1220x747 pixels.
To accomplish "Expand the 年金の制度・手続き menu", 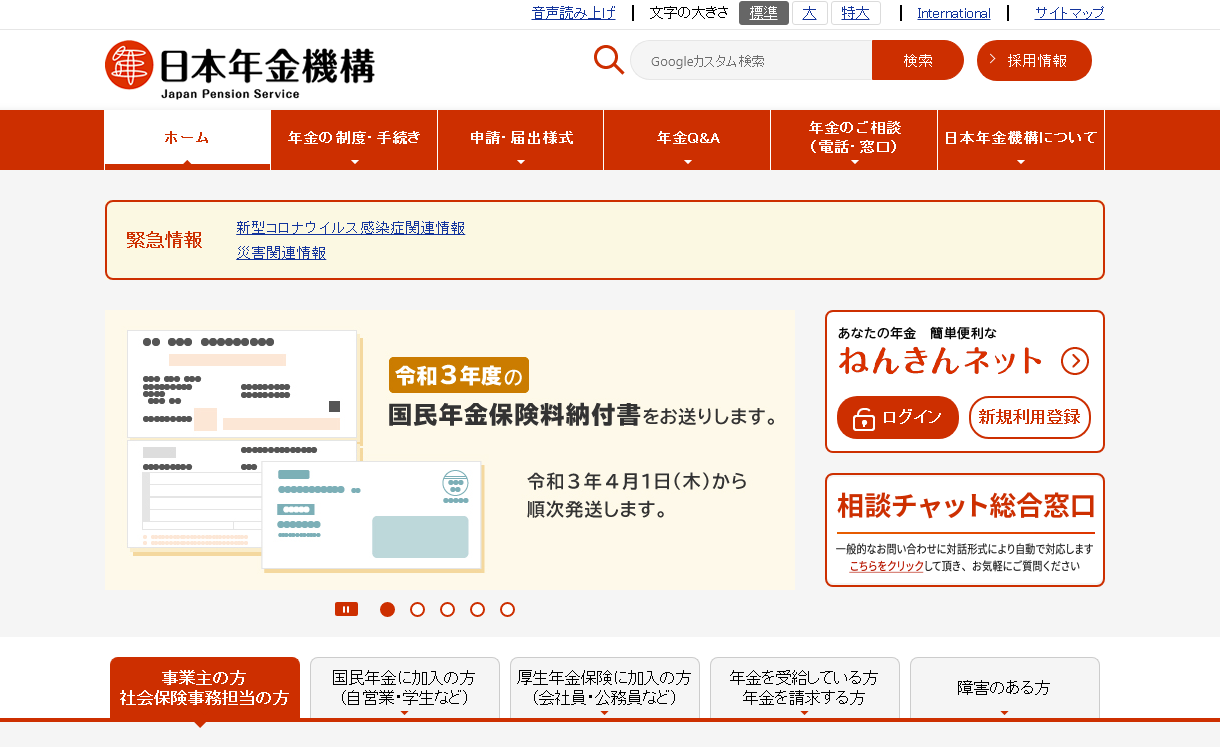I will (354, 140).
